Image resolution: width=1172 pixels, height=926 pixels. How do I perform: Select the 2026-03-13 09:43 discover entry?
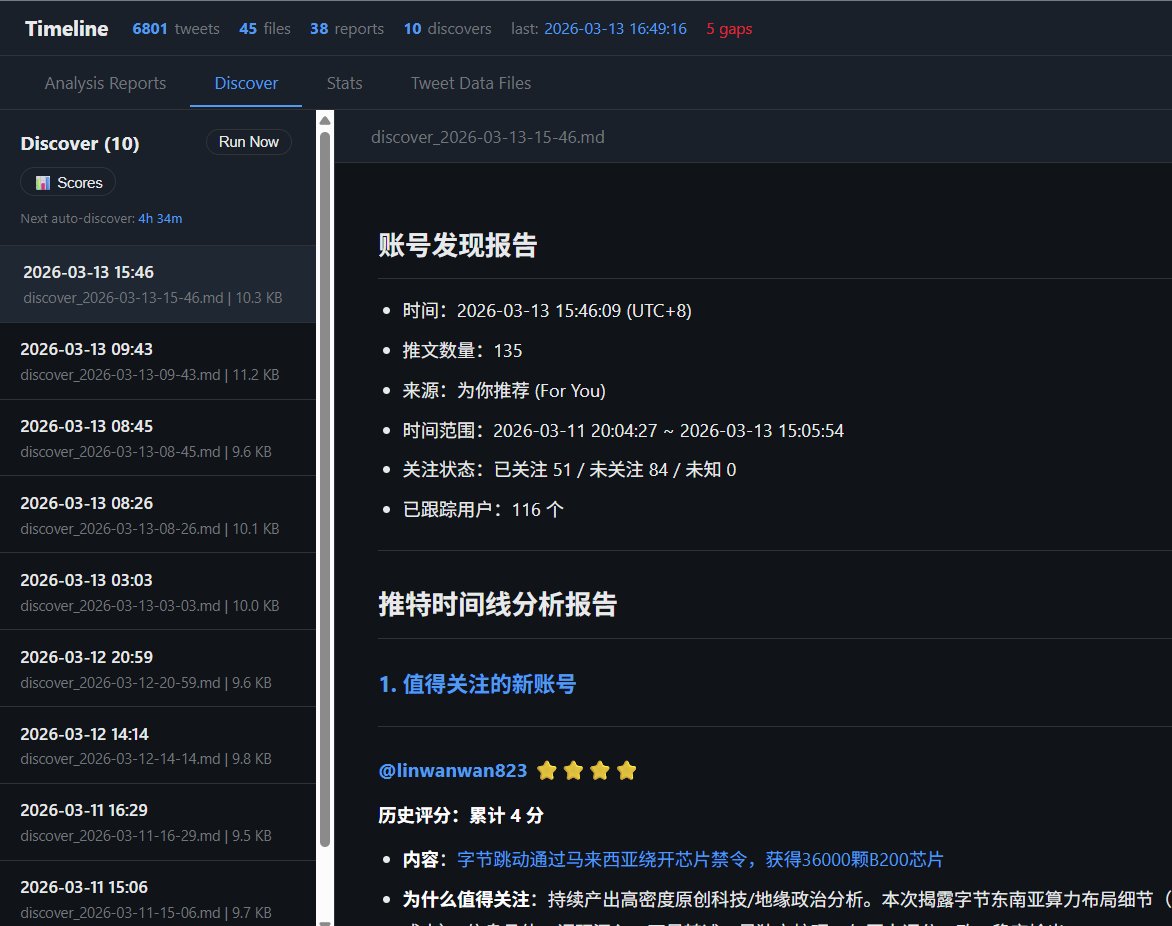(x=158, y=361)
